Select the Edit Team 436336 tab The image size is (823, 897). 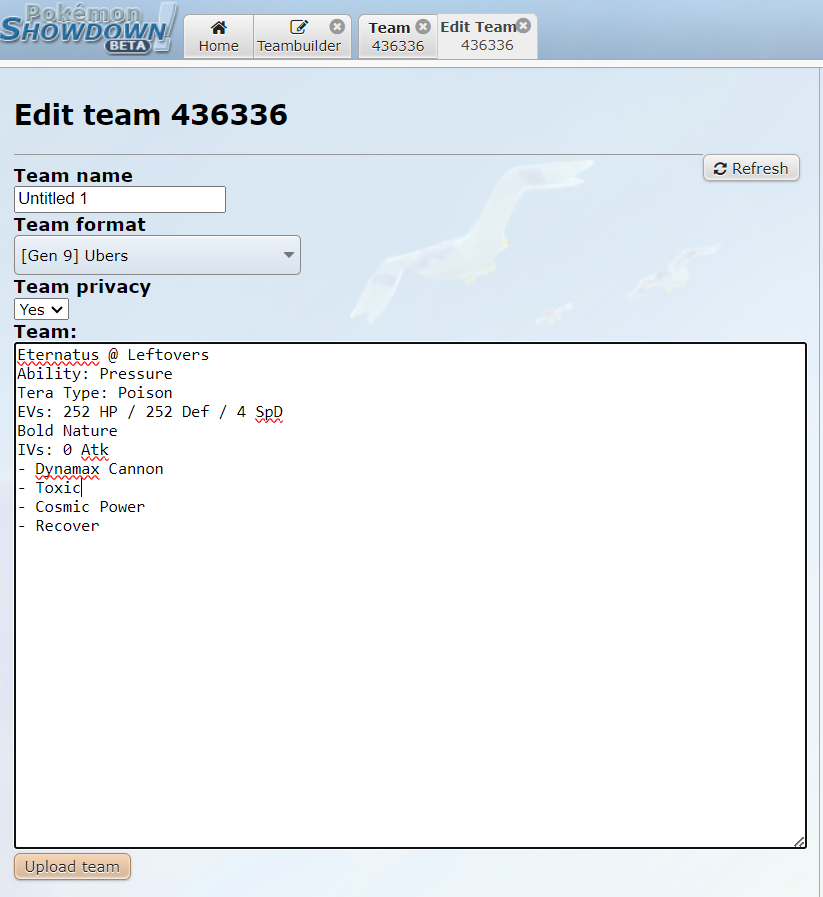click(x=480, y=37)
